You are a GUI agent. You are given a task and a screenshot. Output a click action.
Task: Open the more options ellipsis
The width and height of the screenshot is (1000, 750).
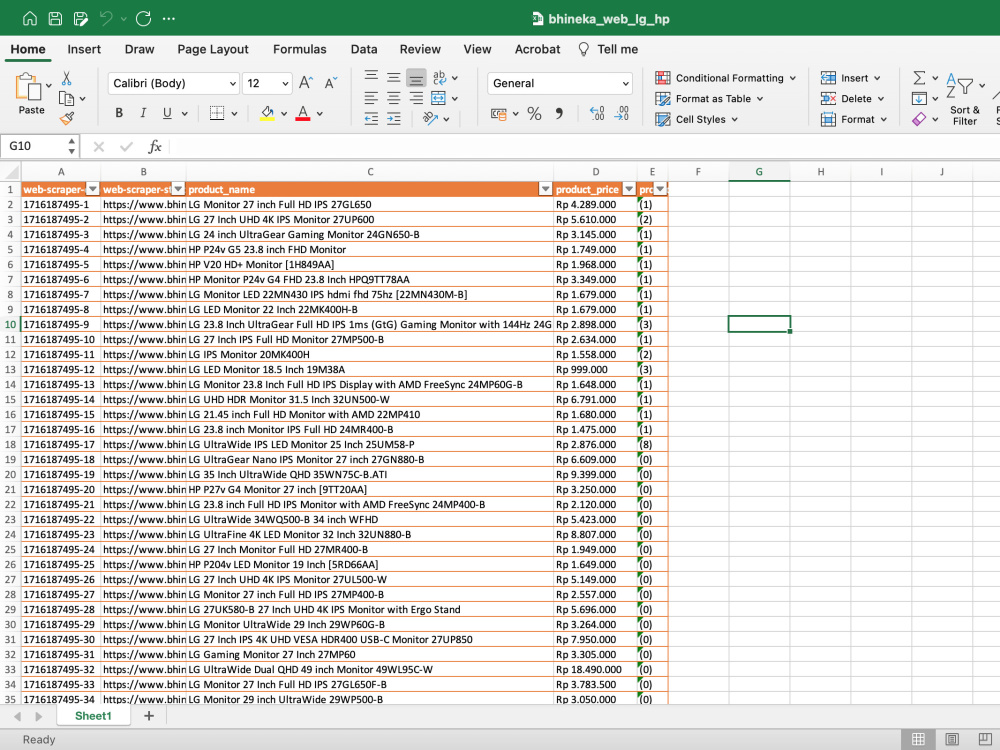pyautogui.click(x=169, y=18)
